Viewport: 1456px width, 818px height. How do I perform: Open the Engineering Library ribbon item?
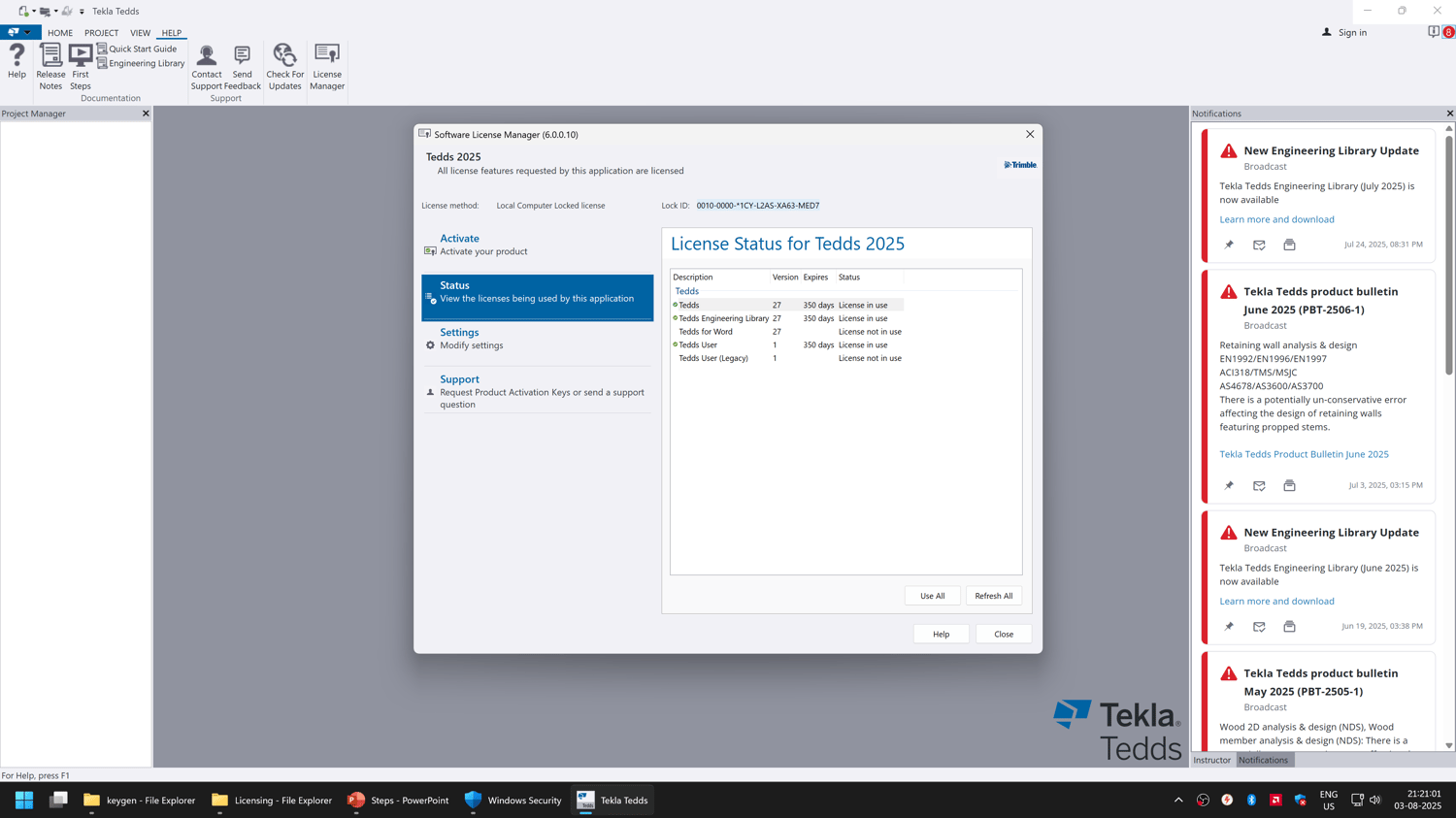point(141,63)
